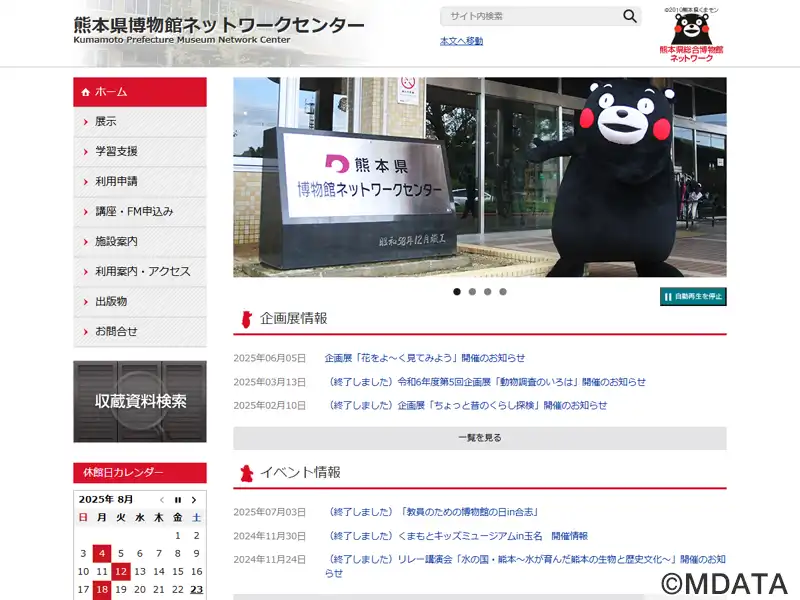
Task: Select the third slideshow dot
Action: coord(487,292)
